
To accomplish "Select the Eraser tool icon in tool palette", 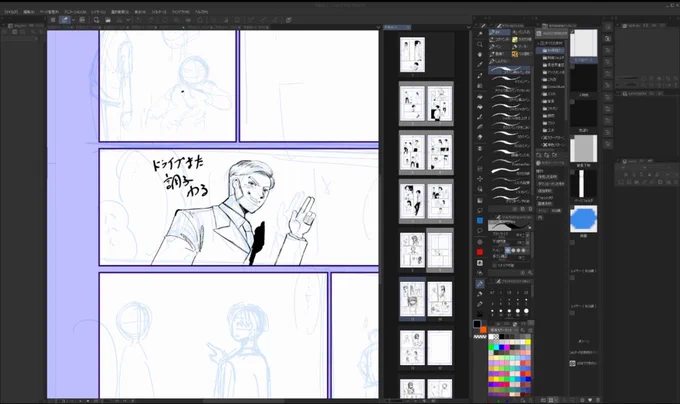I will coord(480,137).
